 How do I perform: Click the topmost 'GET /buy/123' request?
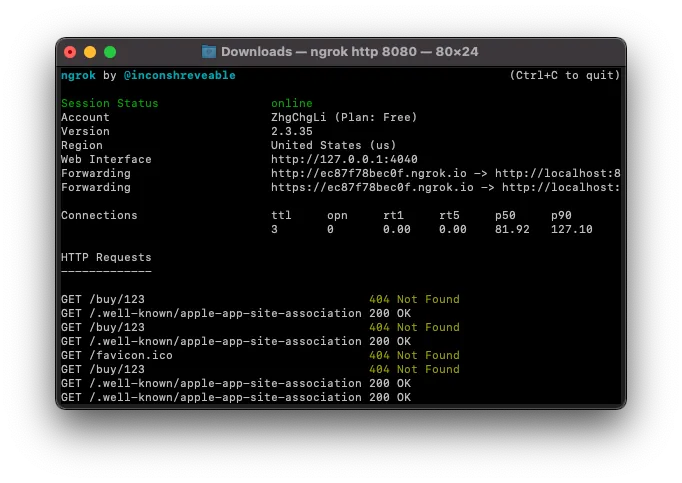click(x=103, y=299)
